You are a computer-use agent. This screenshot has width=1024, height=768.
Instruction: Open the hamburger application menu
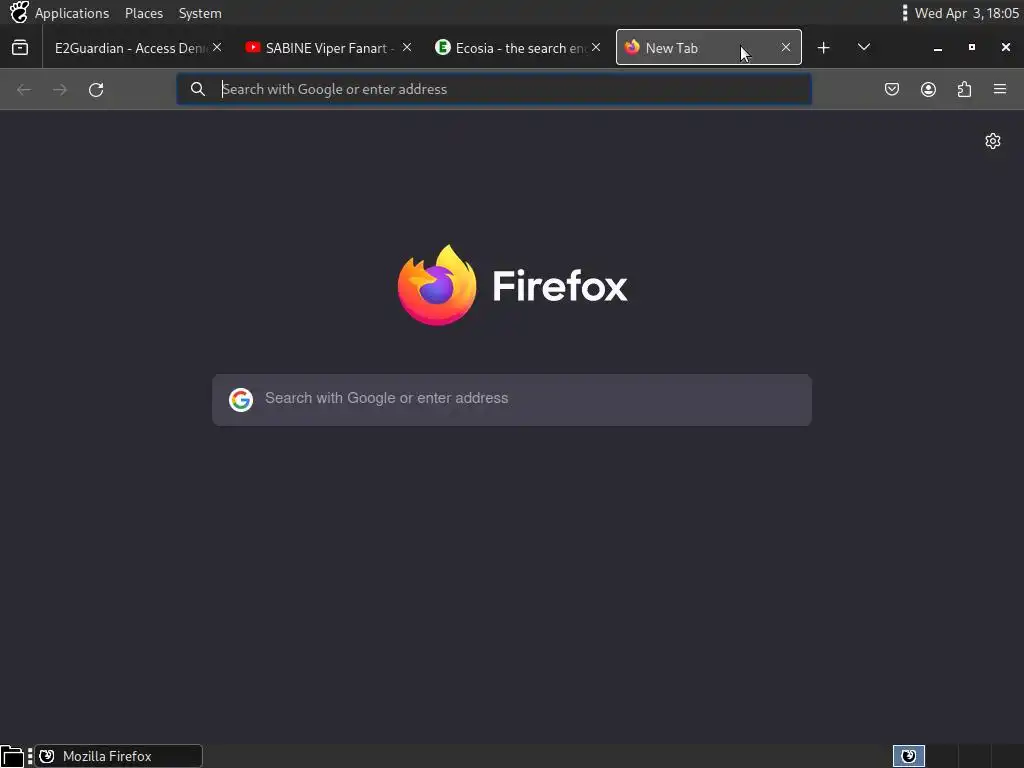point(1000,89)
